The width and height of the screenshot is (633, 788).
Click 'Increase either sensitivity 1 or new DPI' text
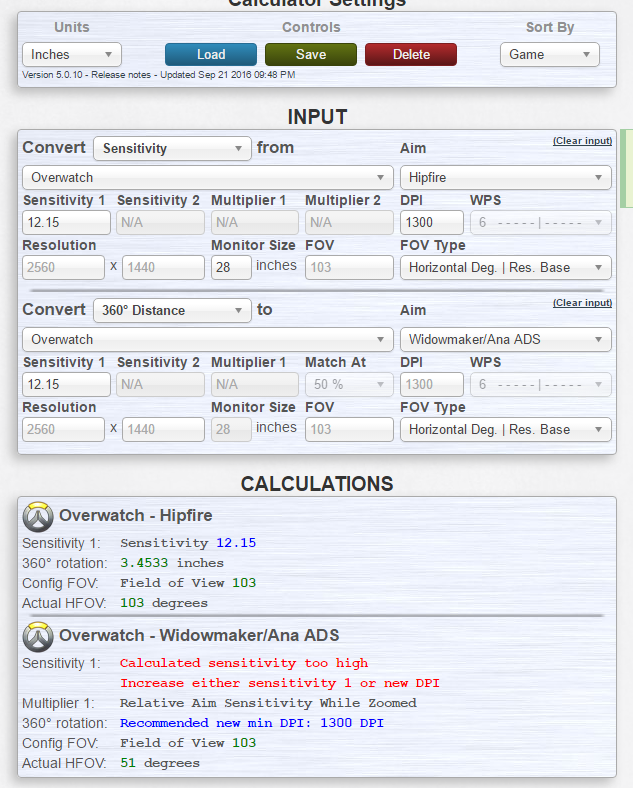(x=280, y=683)
